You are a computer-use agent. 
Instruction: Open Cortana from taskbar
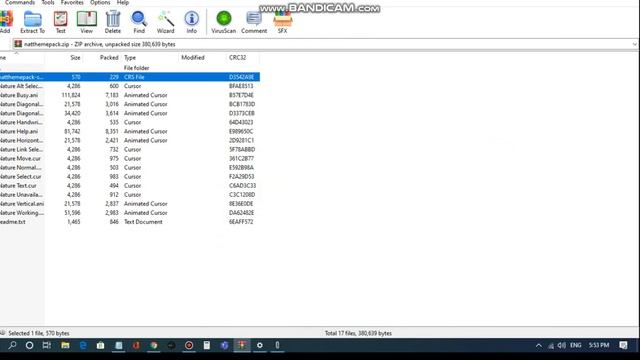tap(29, 345)
